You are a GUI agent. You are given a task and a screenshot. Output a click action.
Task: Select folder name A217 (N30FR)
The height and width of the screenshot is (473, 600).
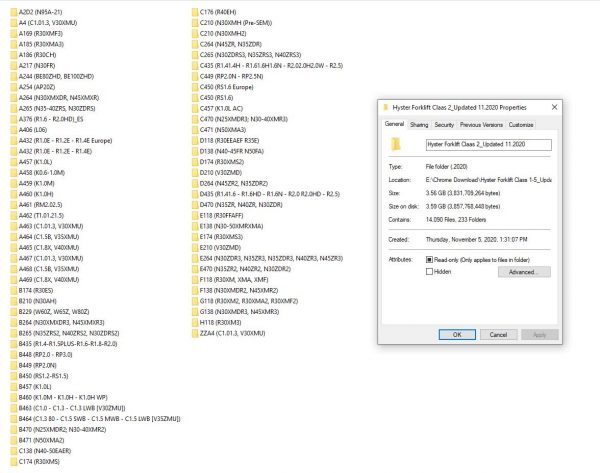click(37, 66)
